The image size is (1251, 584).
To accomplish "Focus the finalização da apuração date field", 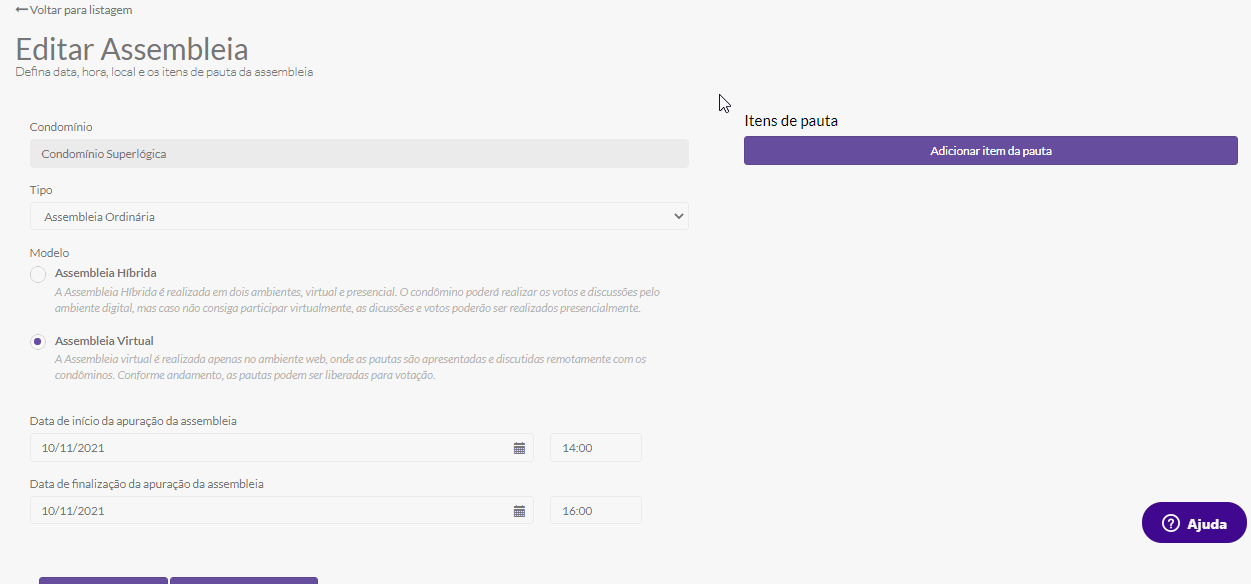I will 282,511.
